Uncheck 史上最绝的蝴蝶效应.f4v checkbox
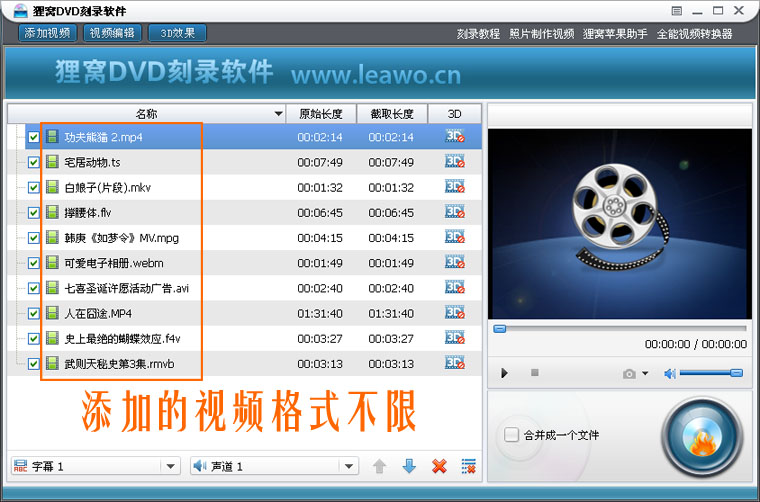 33,339
